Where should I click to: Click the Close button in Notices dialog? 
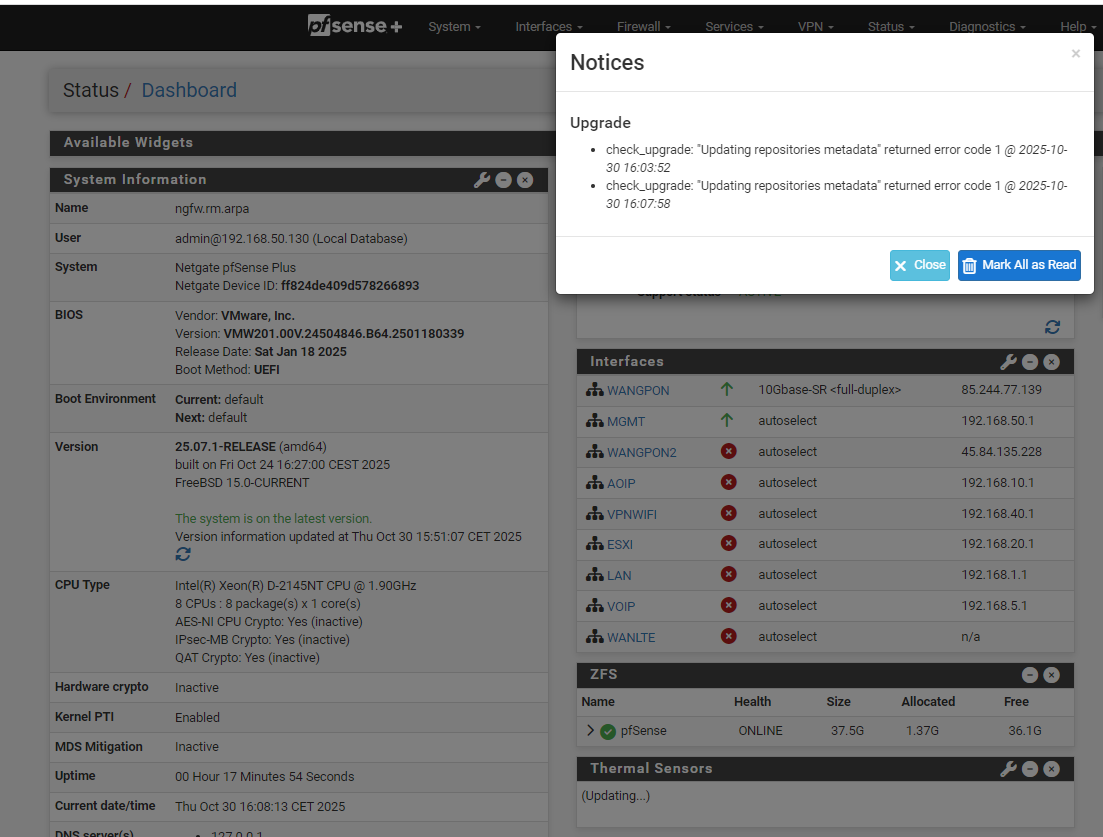(919, 265)
